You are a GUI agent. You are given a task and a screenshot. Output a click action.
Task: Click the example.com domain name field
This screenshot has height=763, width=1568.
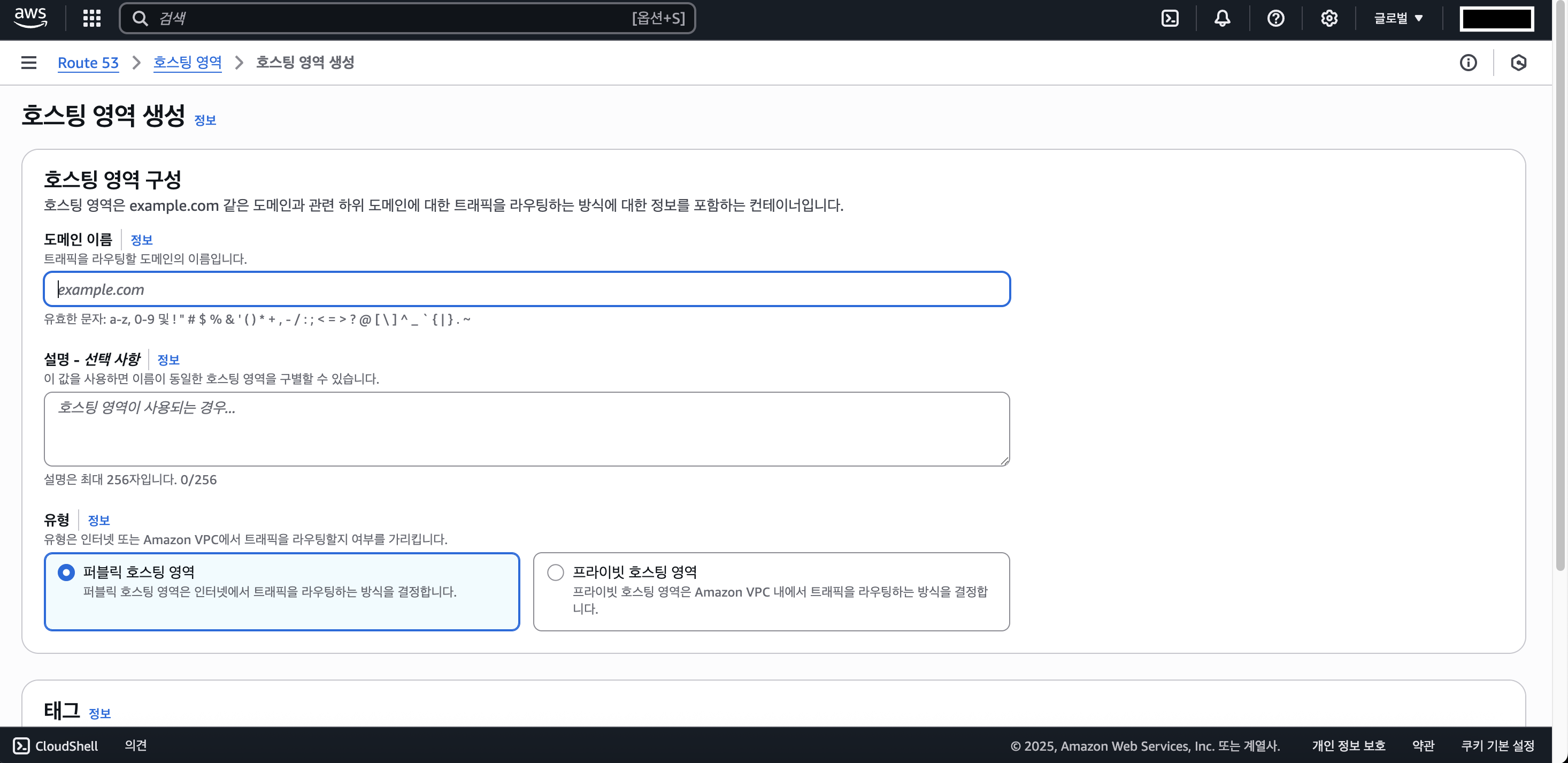pyautogui.click(x=527, y=289)
